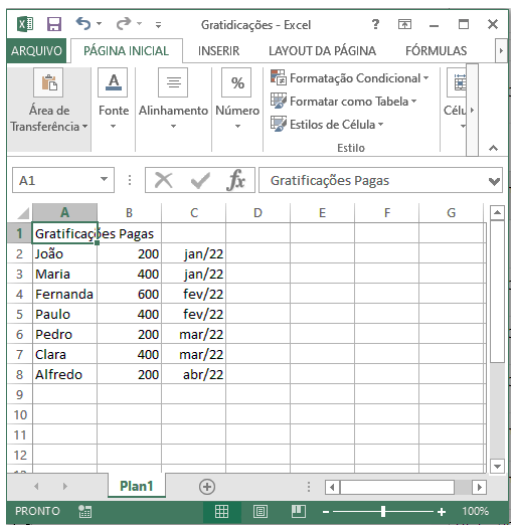Go to previous sheet with navigation arrow

pyautogui.click(x=36, y=486)
